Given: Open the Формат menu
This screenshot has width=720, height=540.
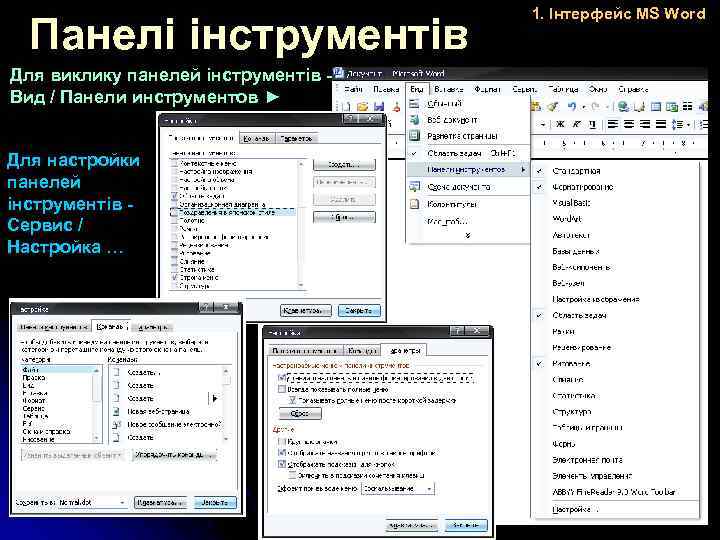Looking at the screenshot, I should pos(487,89).
